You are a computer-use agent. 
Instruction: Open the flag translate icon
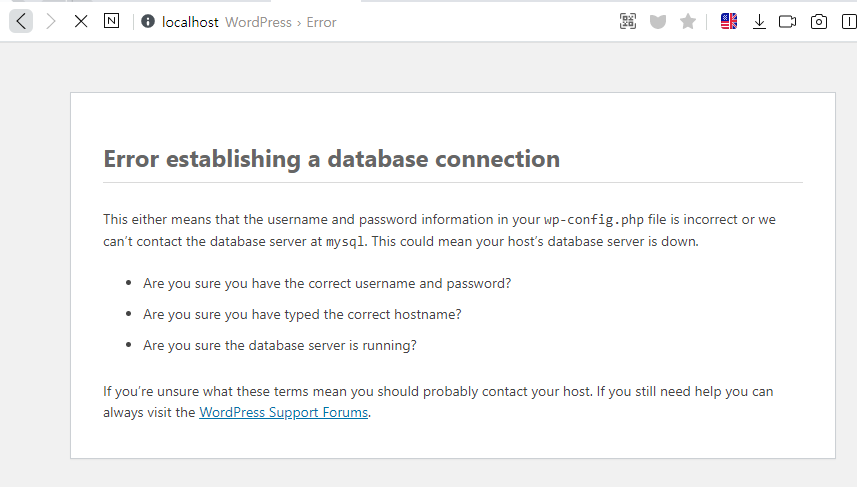729,21
